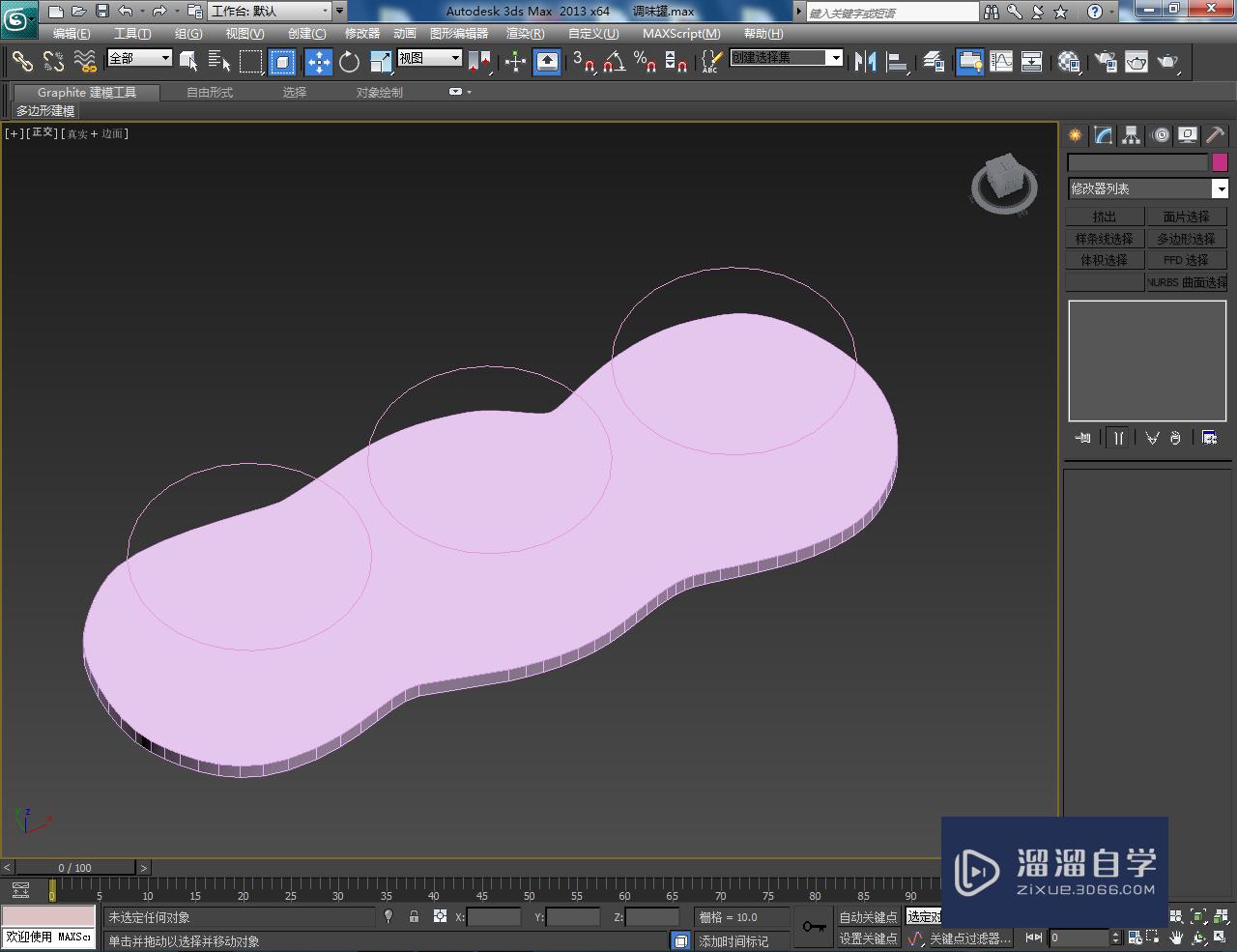Open the 创建选择集 dropdown
This screenshot has width=1237, height=952.
pyautogui.click(x=786, y=58)
